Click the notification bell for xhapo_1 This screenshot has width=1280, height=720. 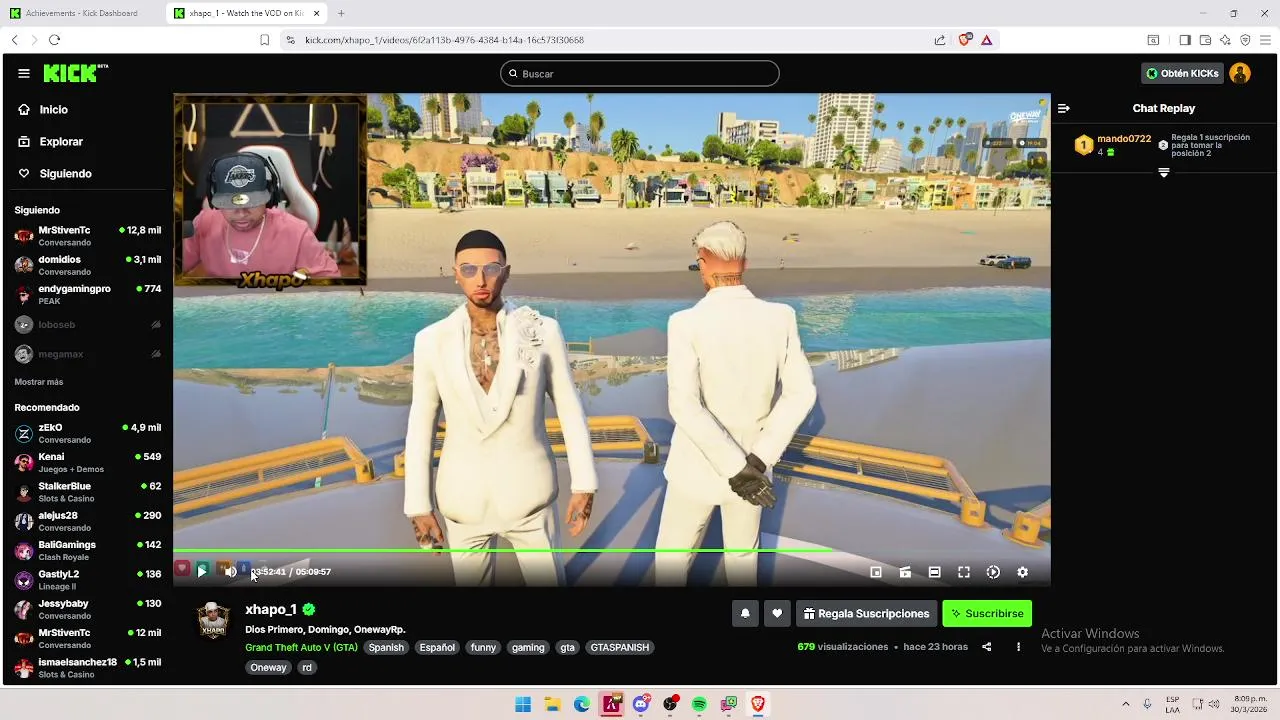pyautogui.click(x=745, y=614)
